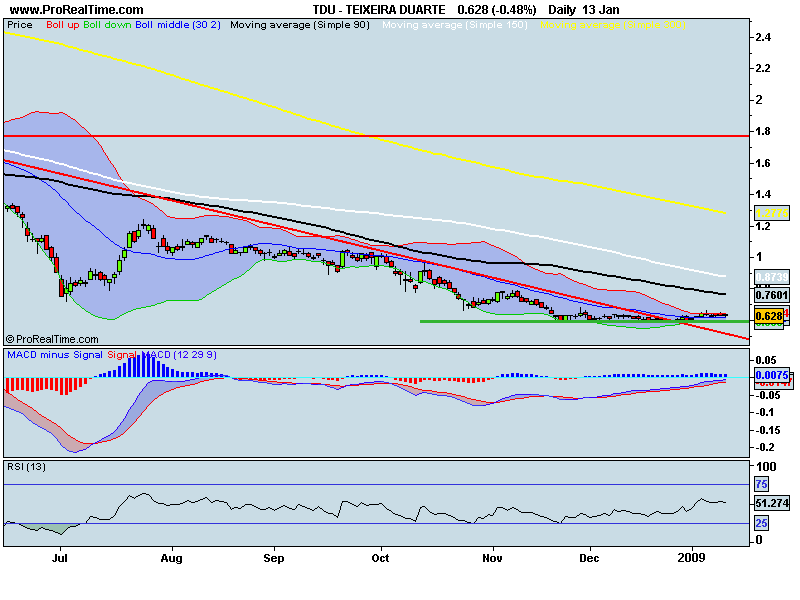Click the 51.274 RSI value box
Screen dimensions: 800x600
pyautogui.click(x=772, y=503)
